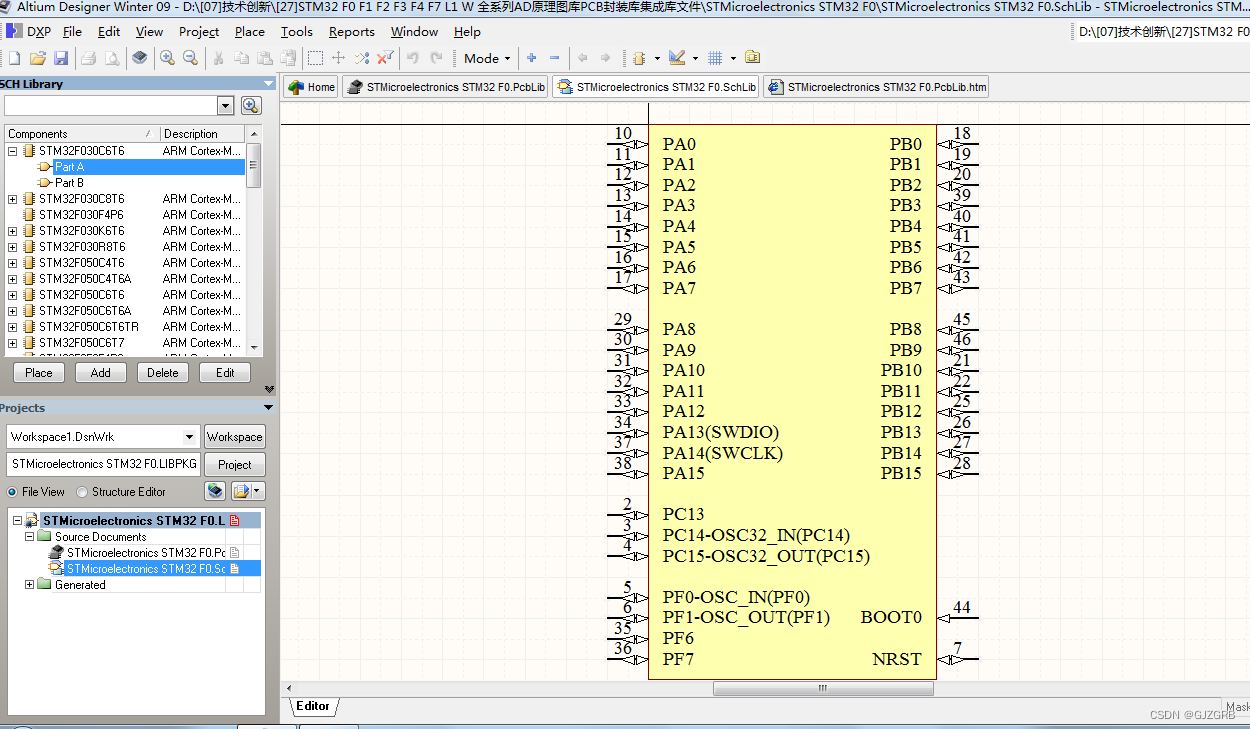Click the Save document icon
Image resolution: width=1250 pixels, height=729 pixels.
[x=61, y=58]
